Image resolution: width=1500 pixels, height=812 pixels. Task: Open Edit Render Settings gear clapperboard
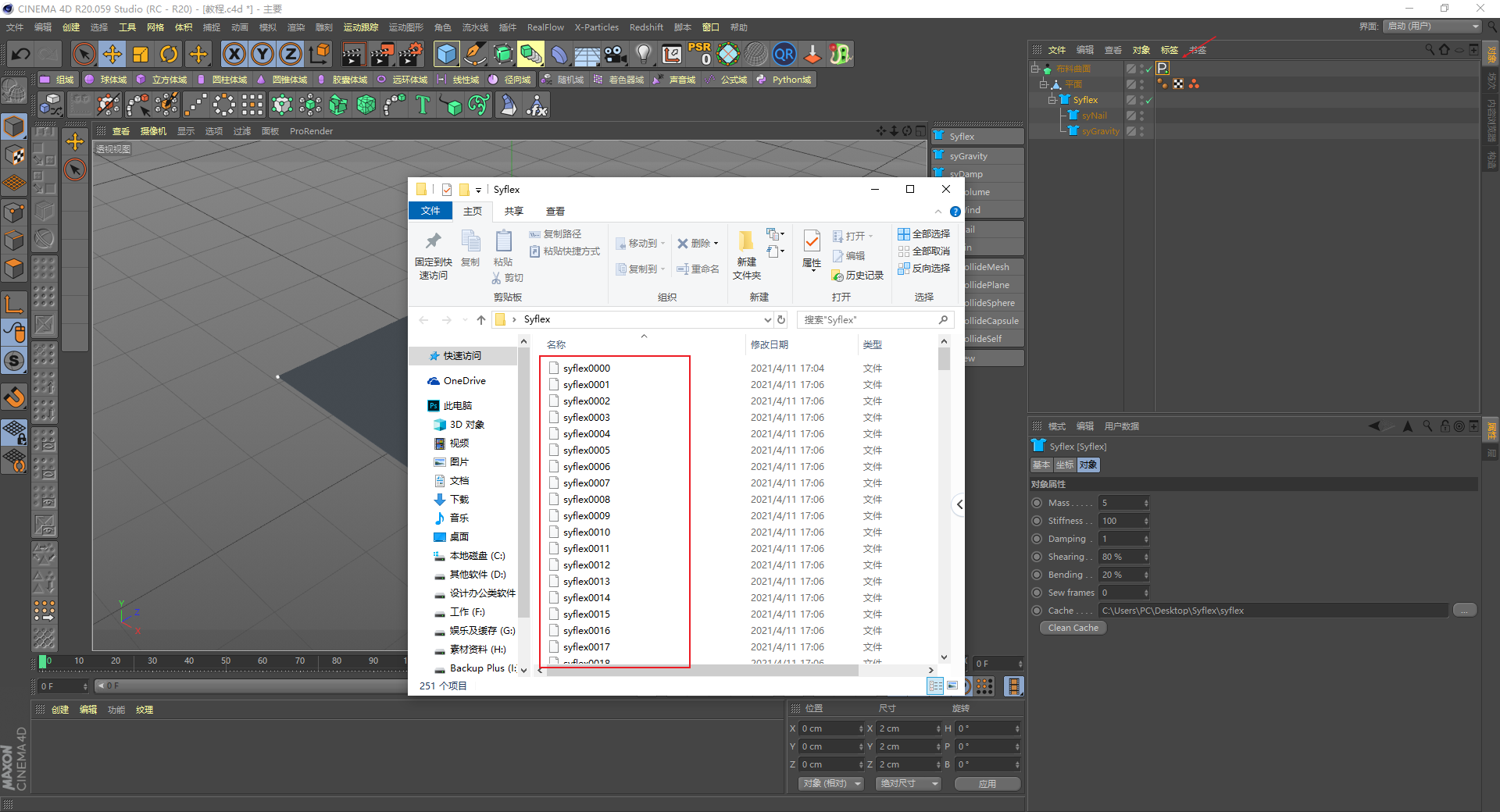tap(411, 54)
